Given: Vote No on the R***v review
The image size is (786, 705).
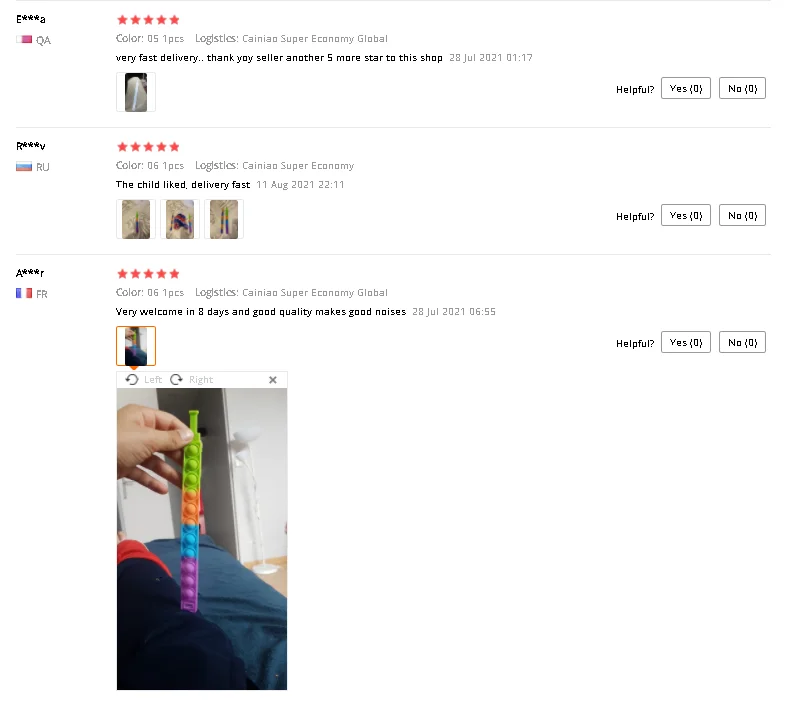Looking at the screenshot, I should click(x=742, y=215).
